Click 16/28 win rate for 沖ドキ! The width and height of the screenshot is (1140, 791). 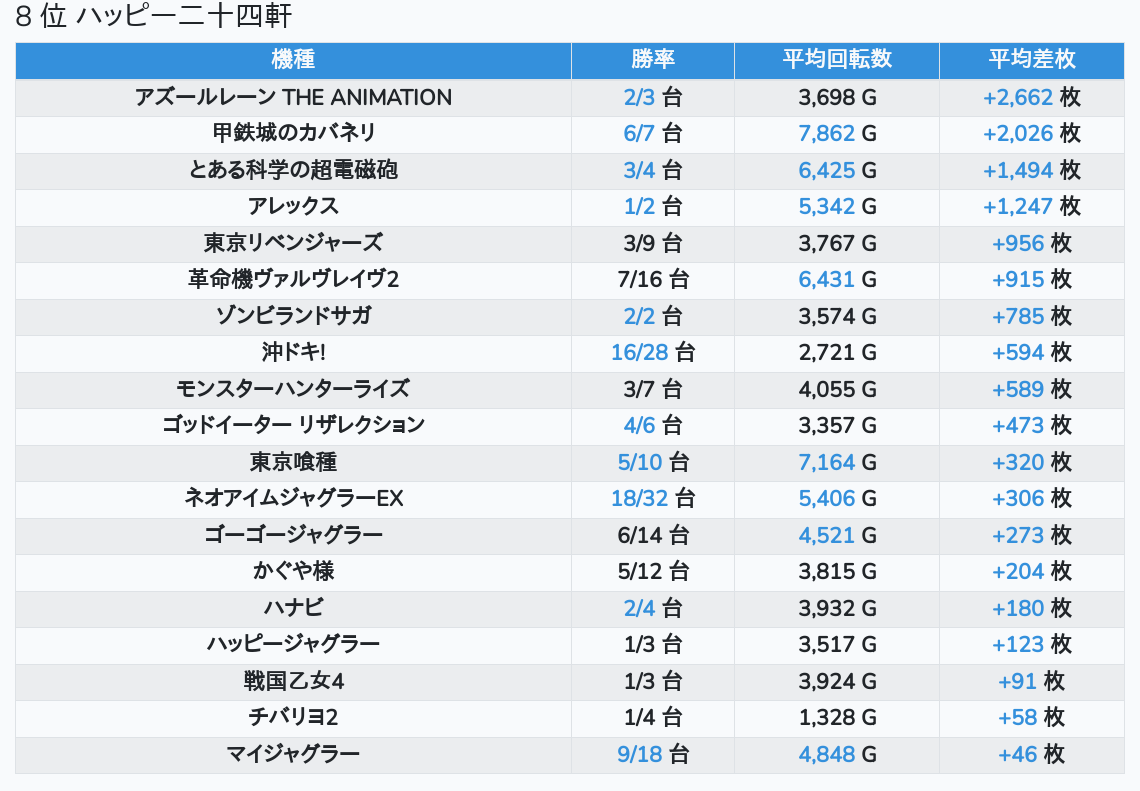pos(640,352)
